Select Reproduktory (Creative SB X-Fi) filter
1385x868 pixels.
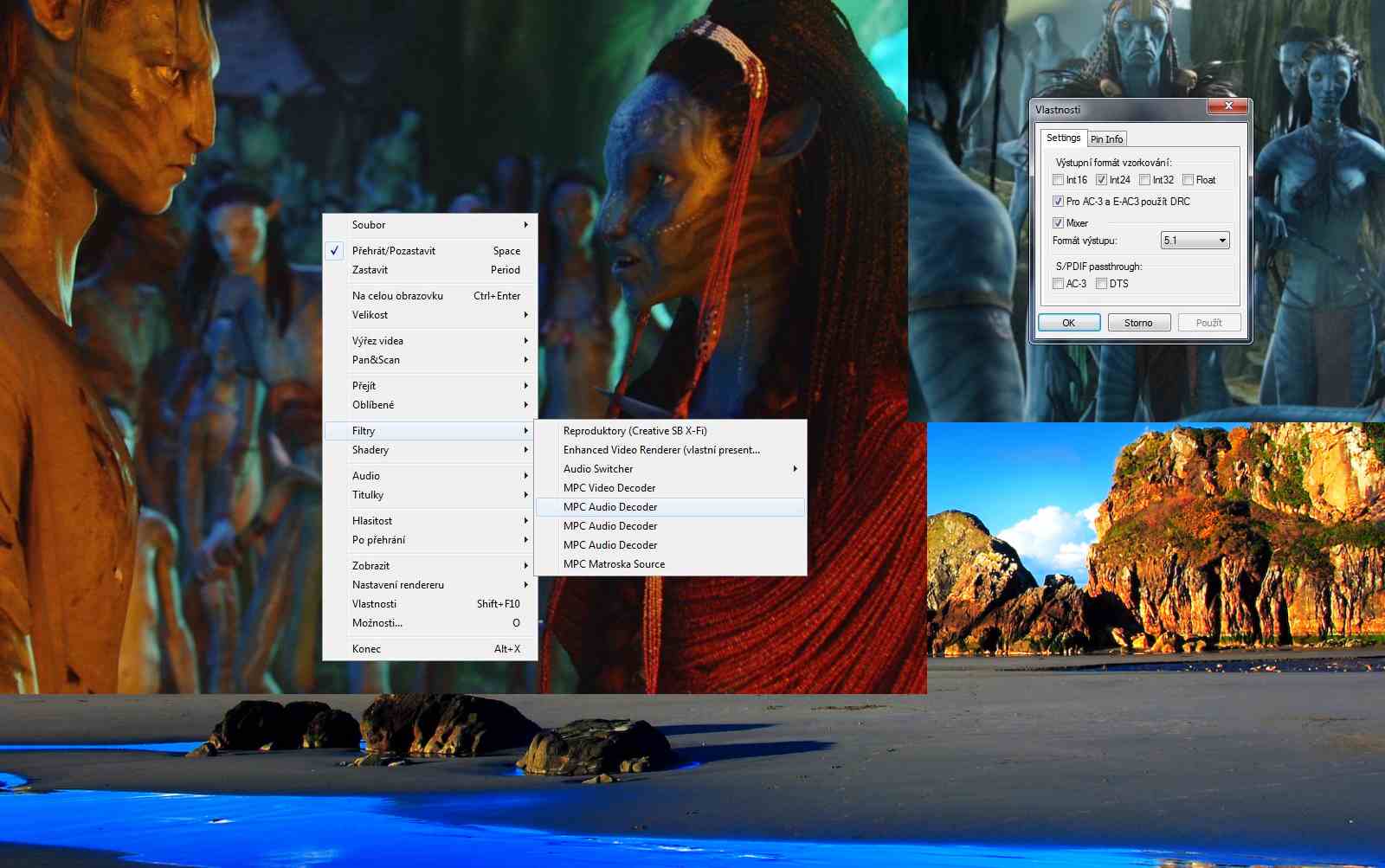coord(671,431)
